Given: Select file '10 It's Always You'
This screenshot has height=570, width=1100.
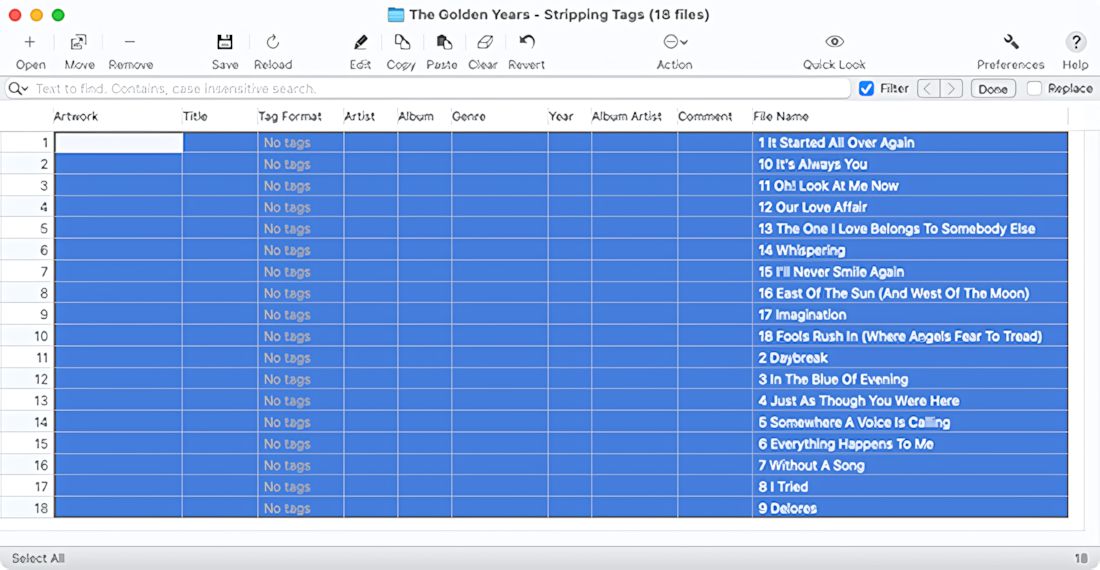Looking at the screenshot, I should click(812, 164).
